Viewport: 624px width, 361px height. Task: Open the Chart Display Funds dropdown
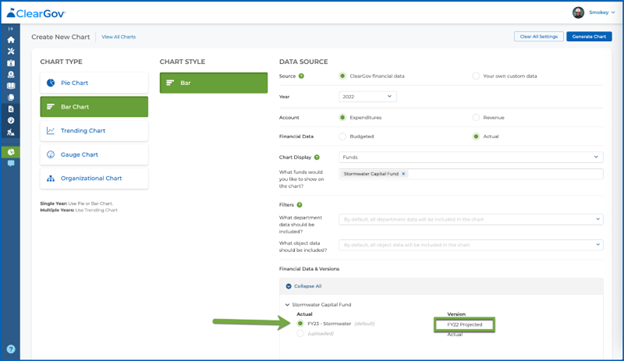click(471, 157)
